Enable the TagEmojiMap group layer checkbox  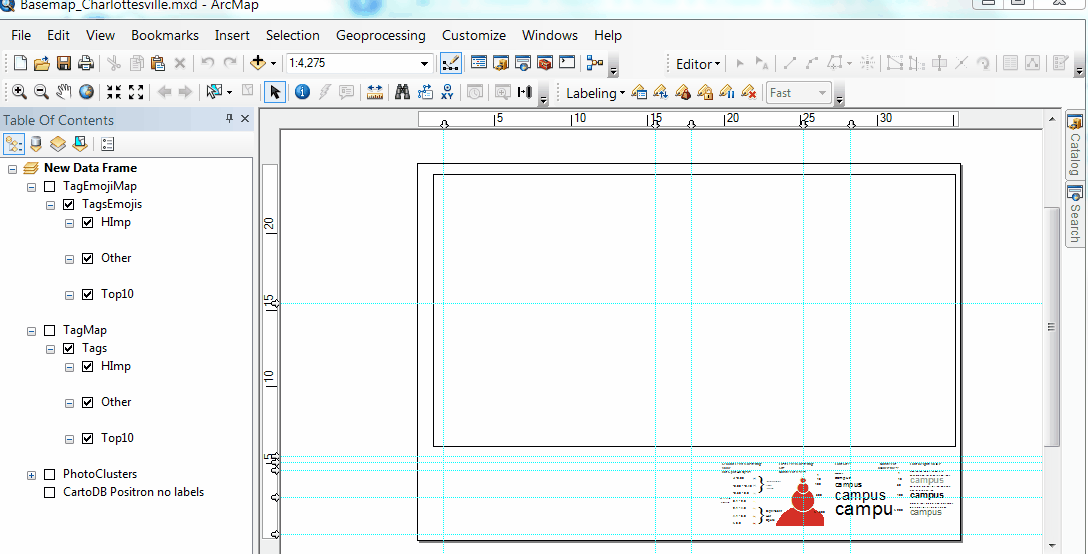click(49, 186)
